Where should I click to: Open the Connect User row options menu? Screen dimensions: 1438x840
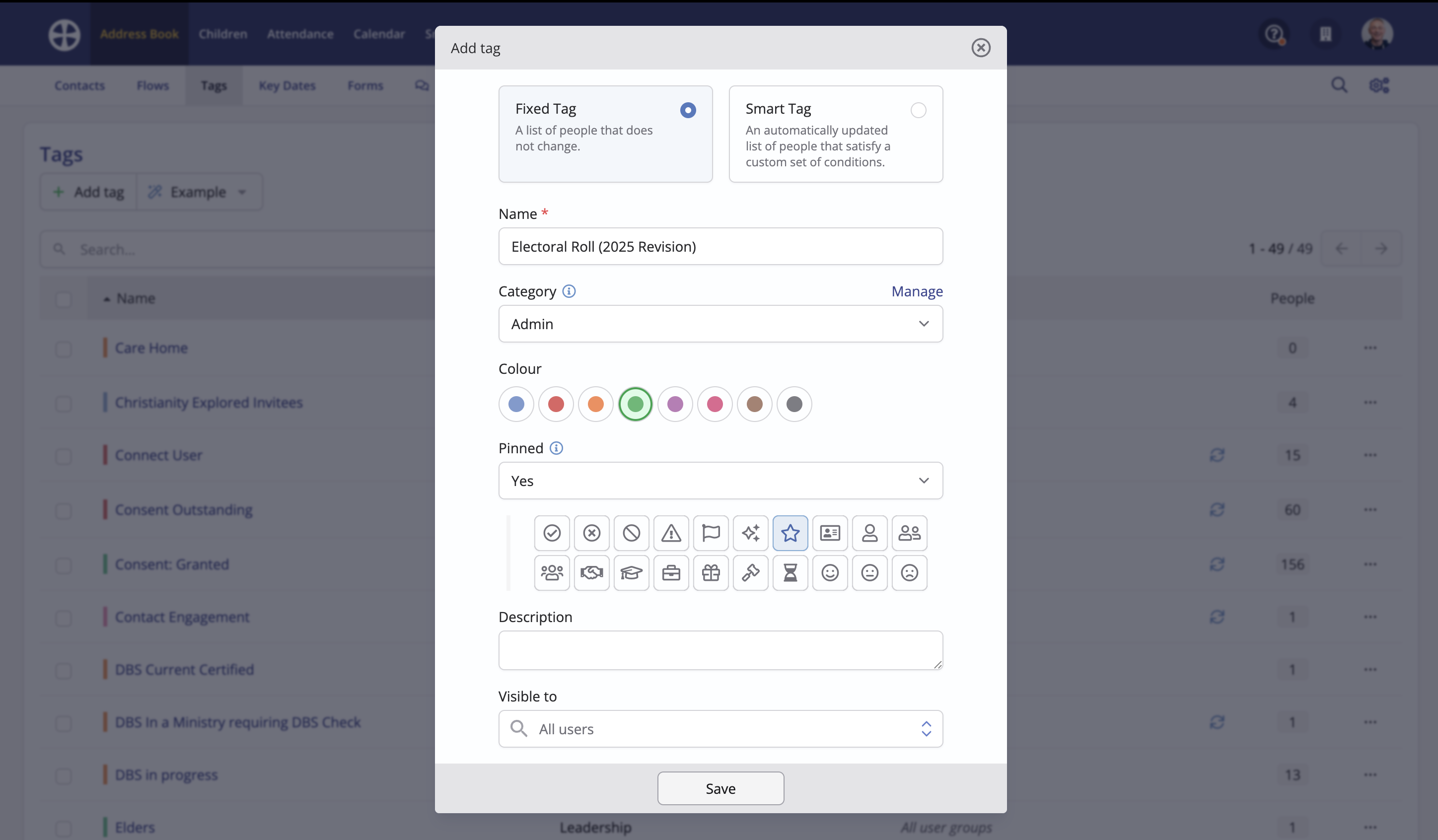point(1370,455)
